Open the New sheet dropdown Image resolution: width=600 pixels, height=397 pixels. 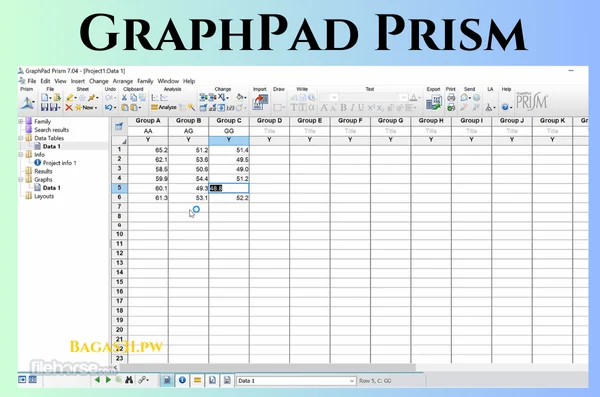click(96, 108)
